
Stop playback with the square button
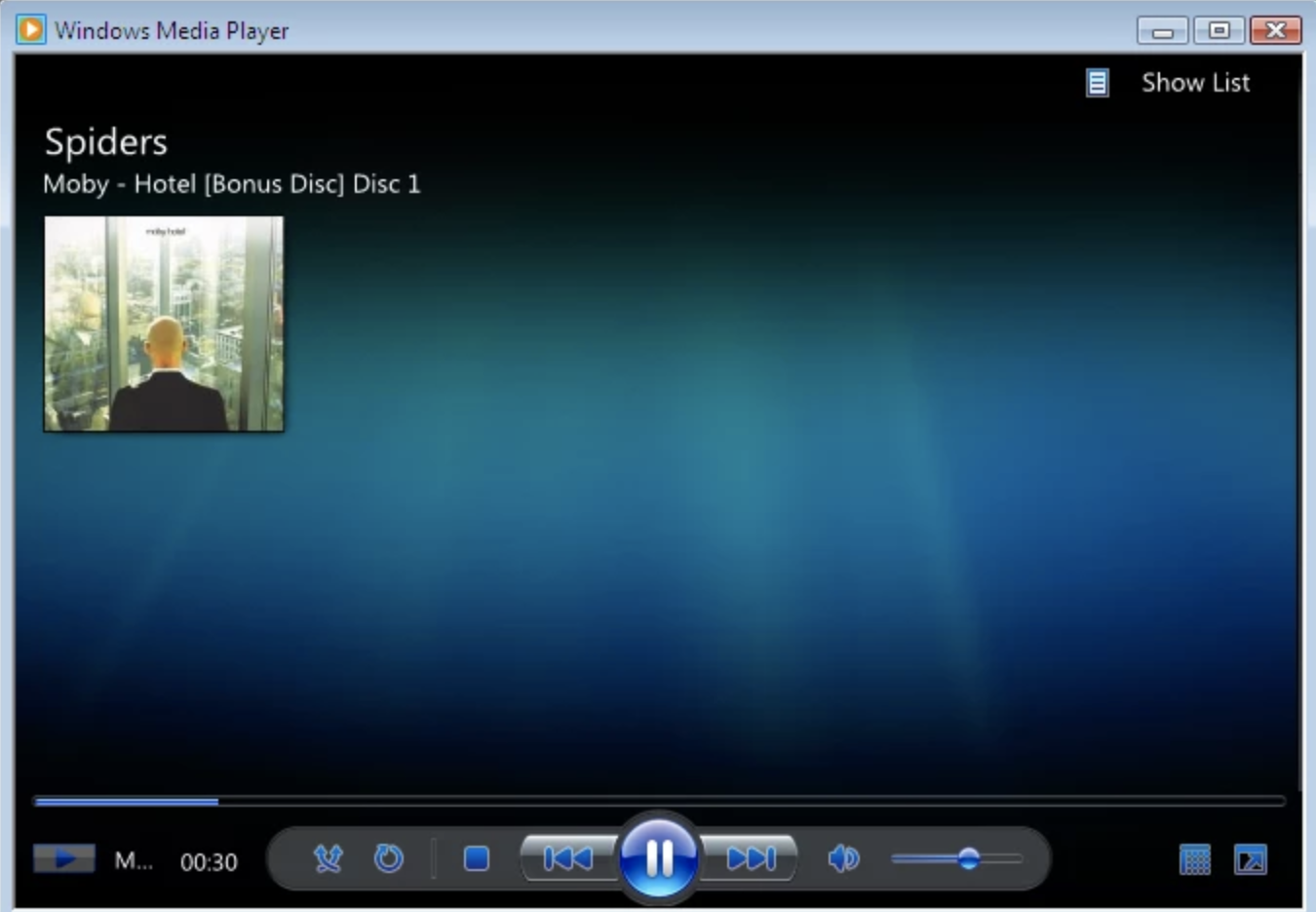[477, 858]
